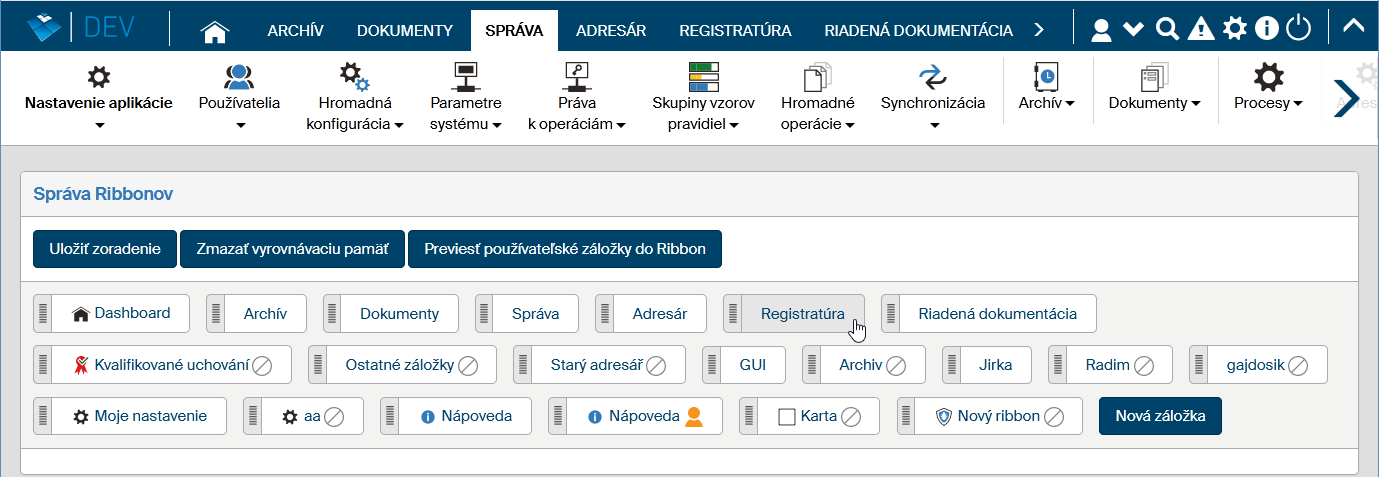Click the Nová záložka button
Screen dimensions: 1379x477
tap(1160, 416)
